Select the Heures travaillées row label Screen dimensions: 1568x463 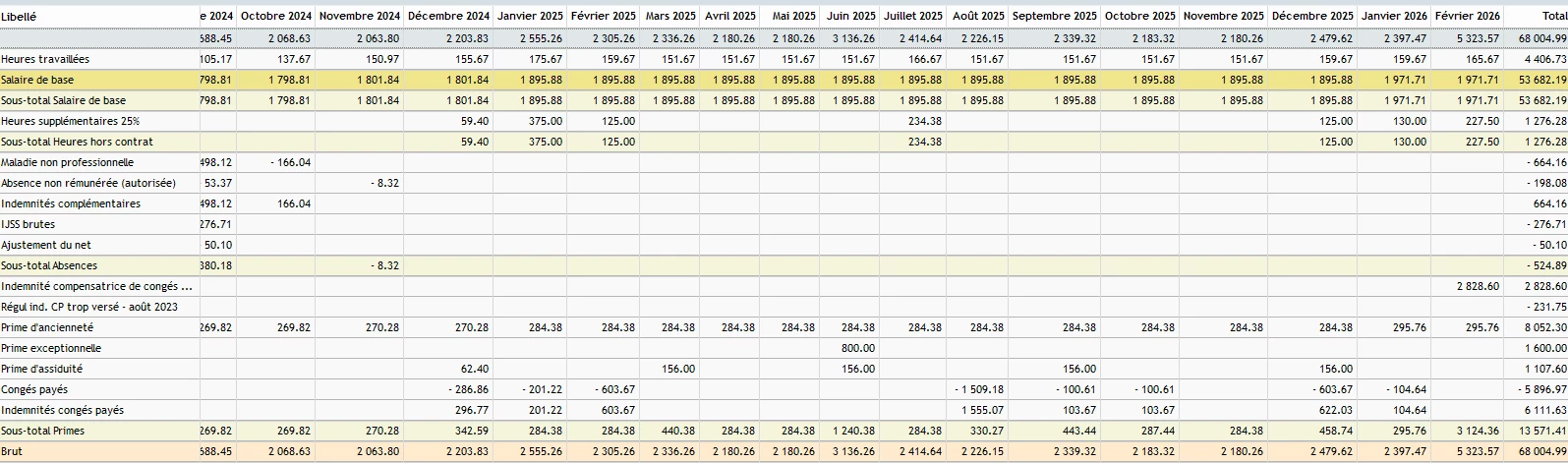pyautogui.click(x=45, y=59)
